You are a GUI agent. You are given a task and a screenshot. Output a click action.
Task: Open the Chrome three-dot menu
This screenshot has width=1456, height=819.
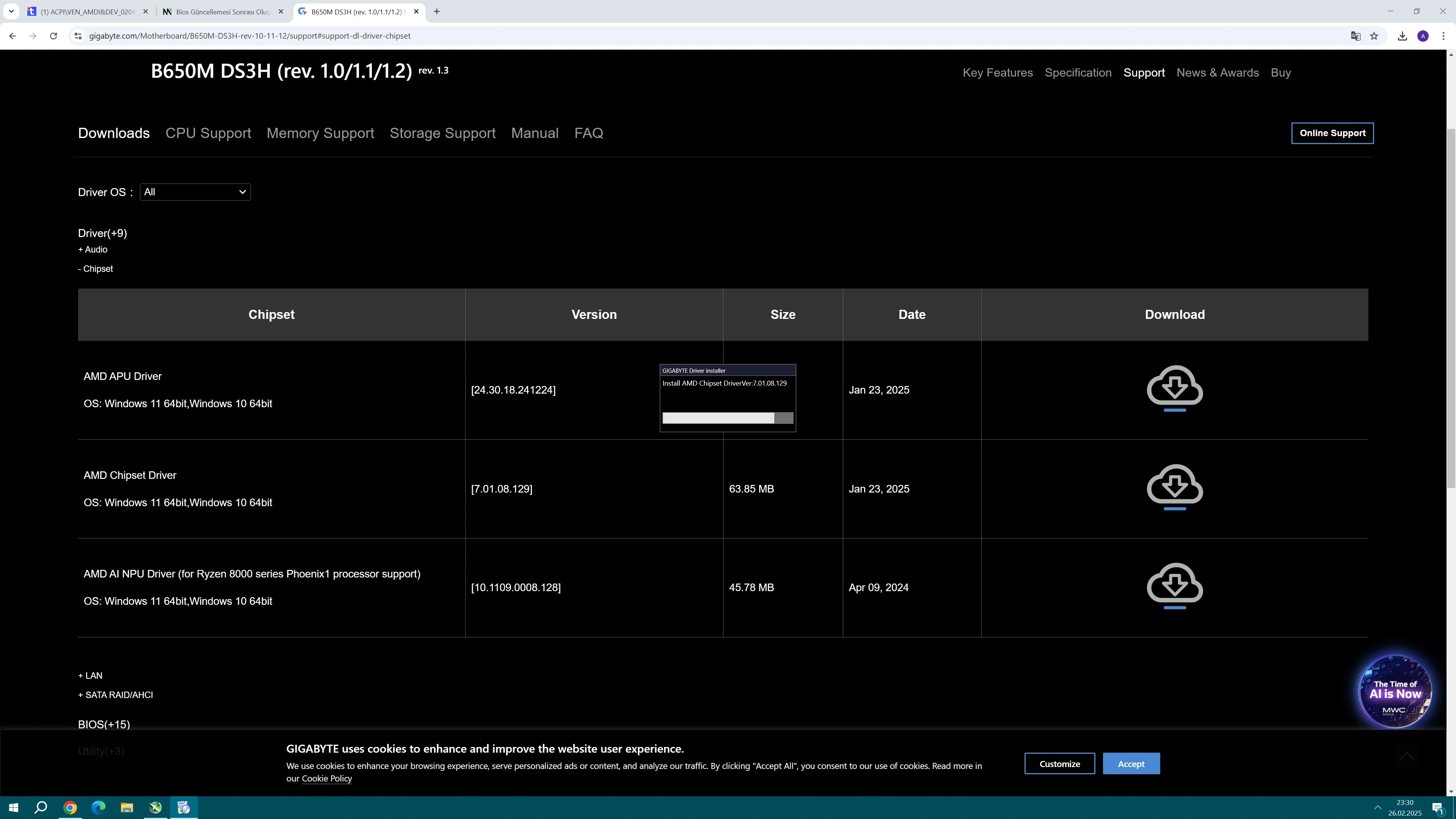[1443, 36]
